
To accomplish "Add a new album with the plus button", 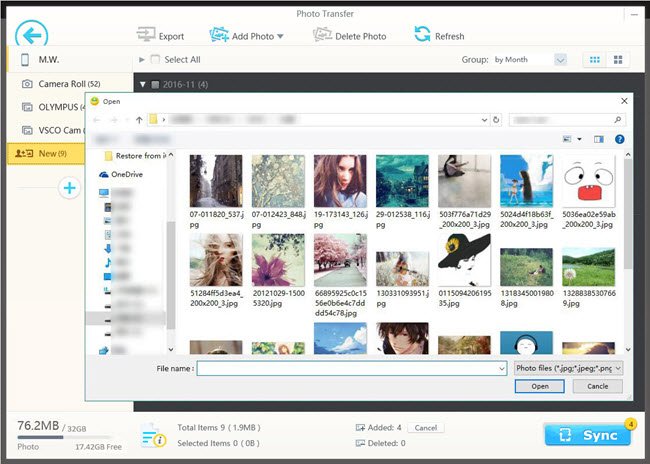I will 69,188.
